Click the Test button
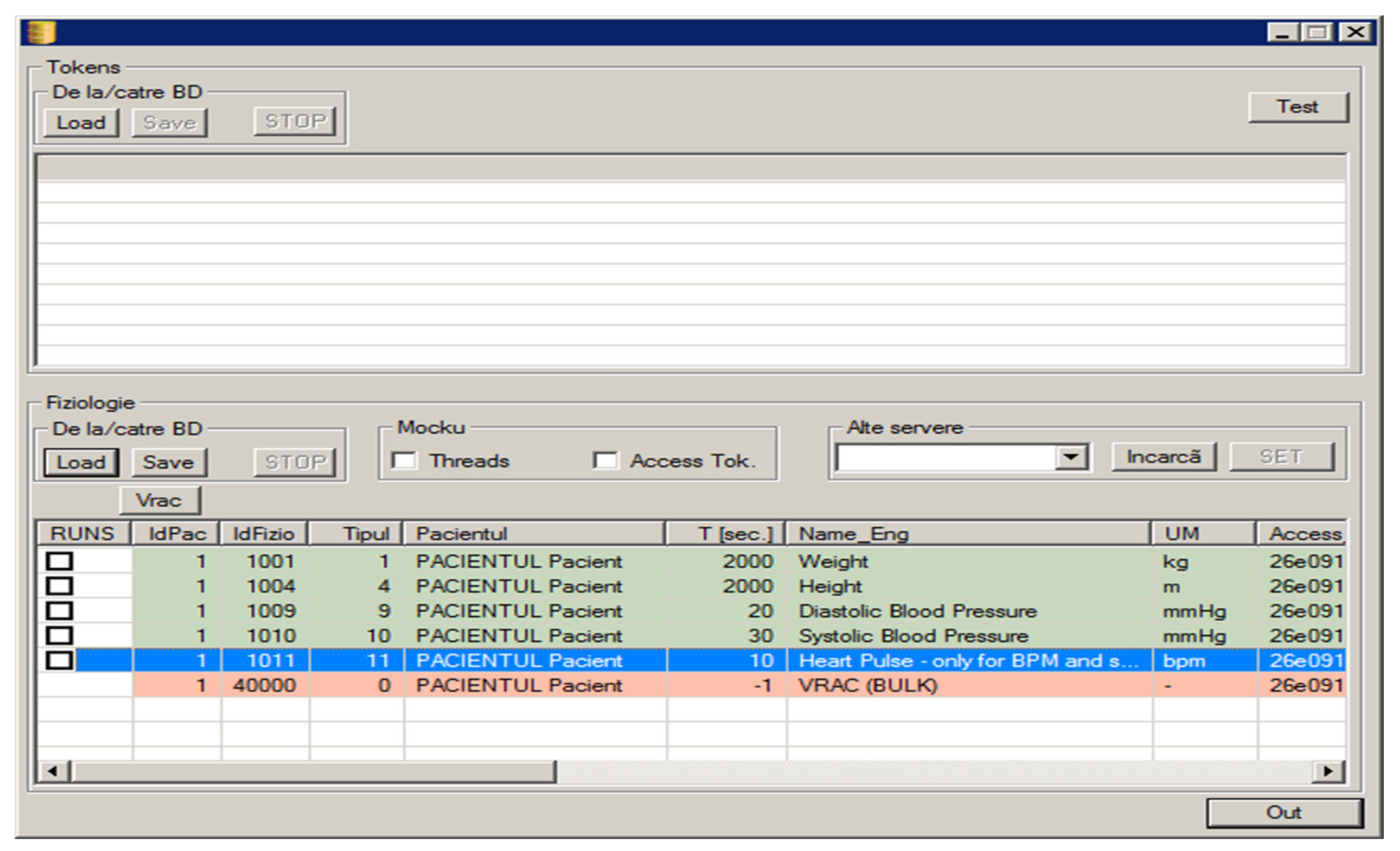1400x851 pixels. pyautogui.click(x=1298, y=107)
